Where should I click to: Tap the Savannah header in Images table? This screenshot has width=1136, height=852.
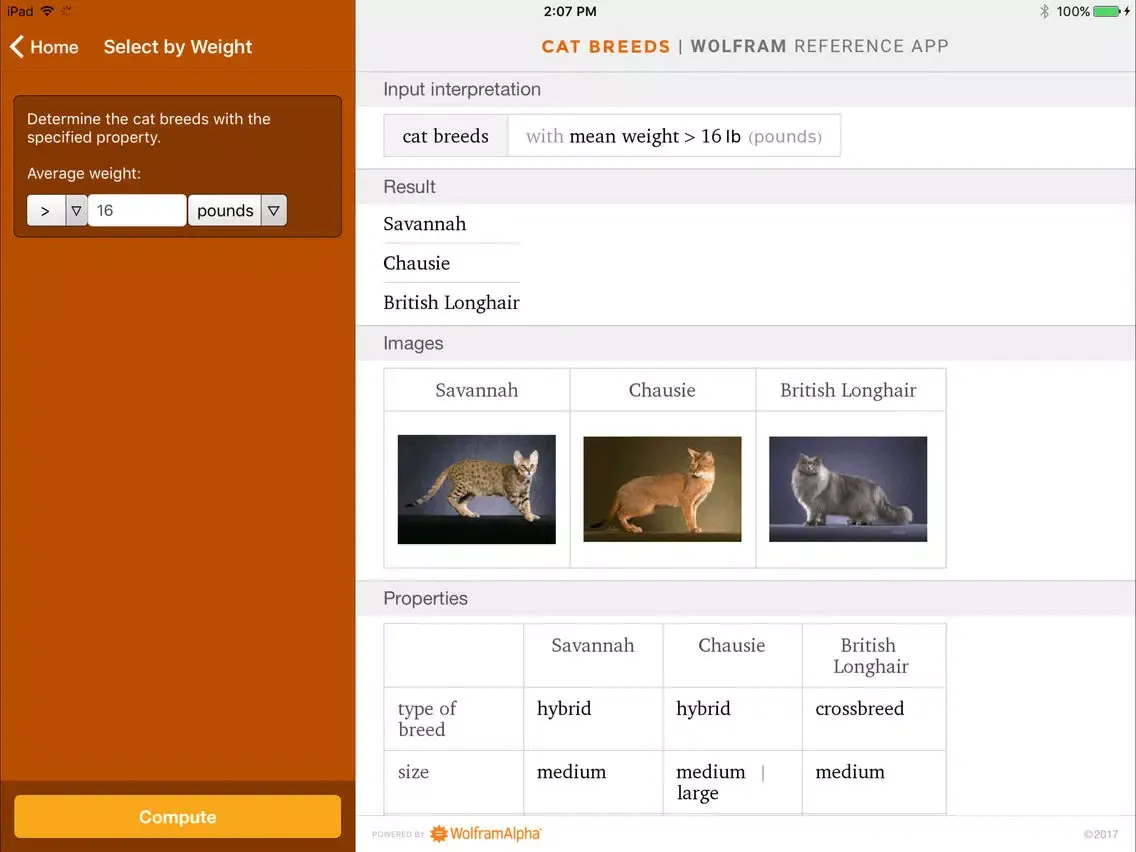pos(477,390)
